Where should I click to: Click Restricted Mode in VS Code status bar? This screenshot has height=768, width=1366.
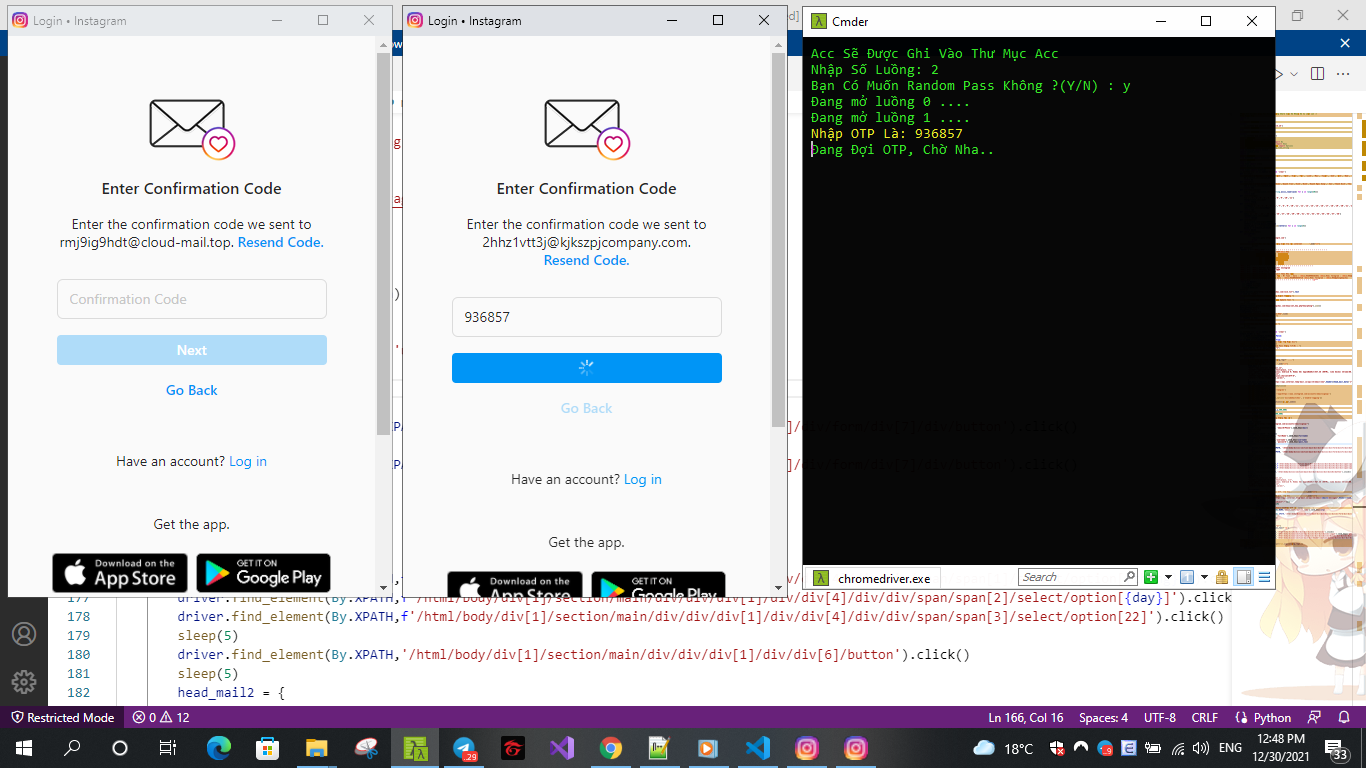(x=63, y=717)
